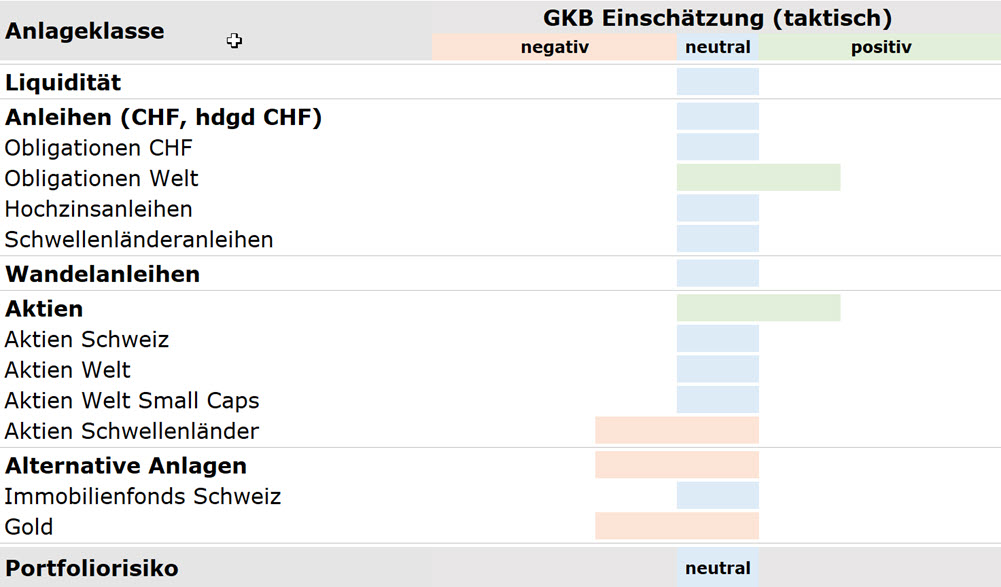Click the Liquidität row label
Viewport: 1001px width, 587px height.
[63, 82]
